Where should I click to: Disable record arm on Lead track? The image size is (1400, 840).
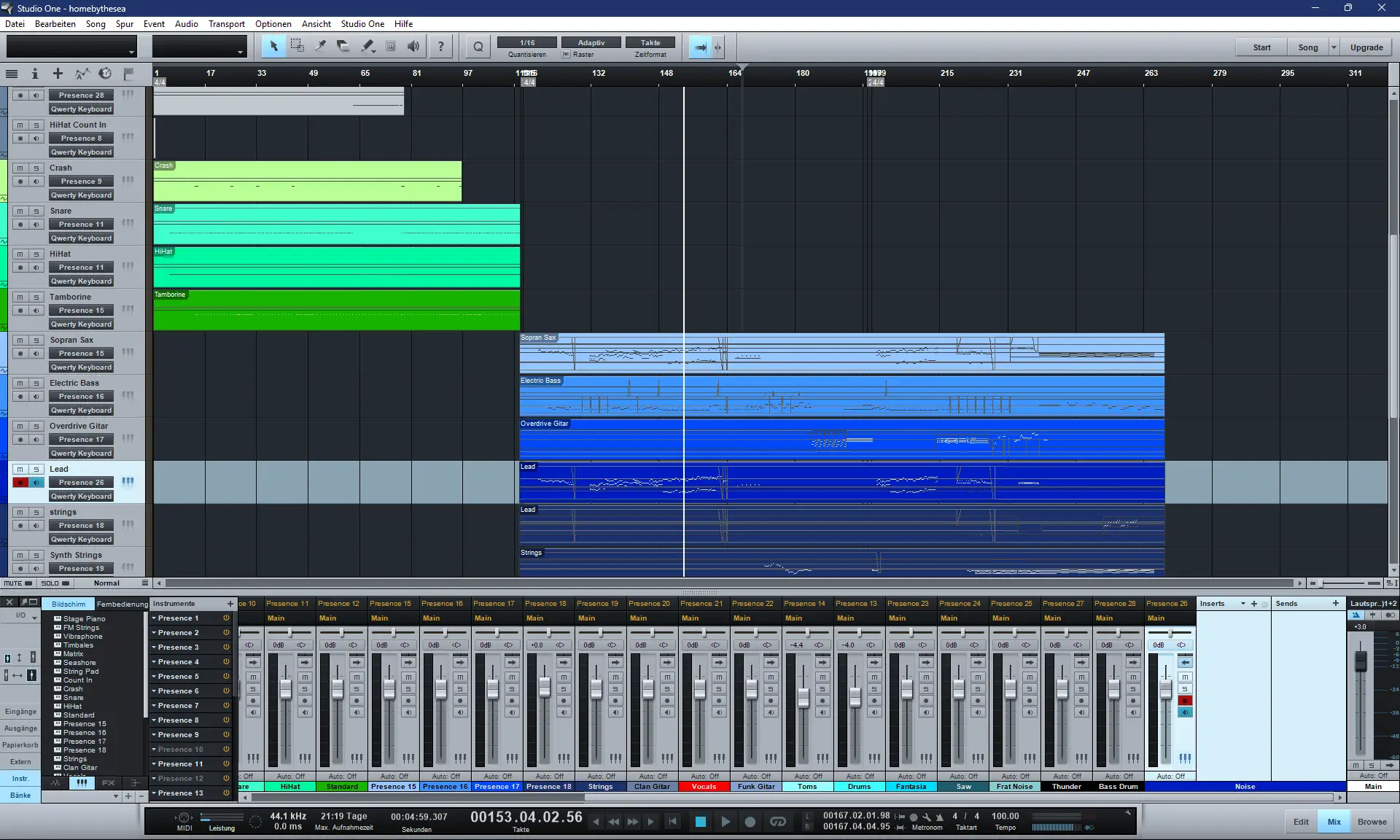(x=20, y=483)
